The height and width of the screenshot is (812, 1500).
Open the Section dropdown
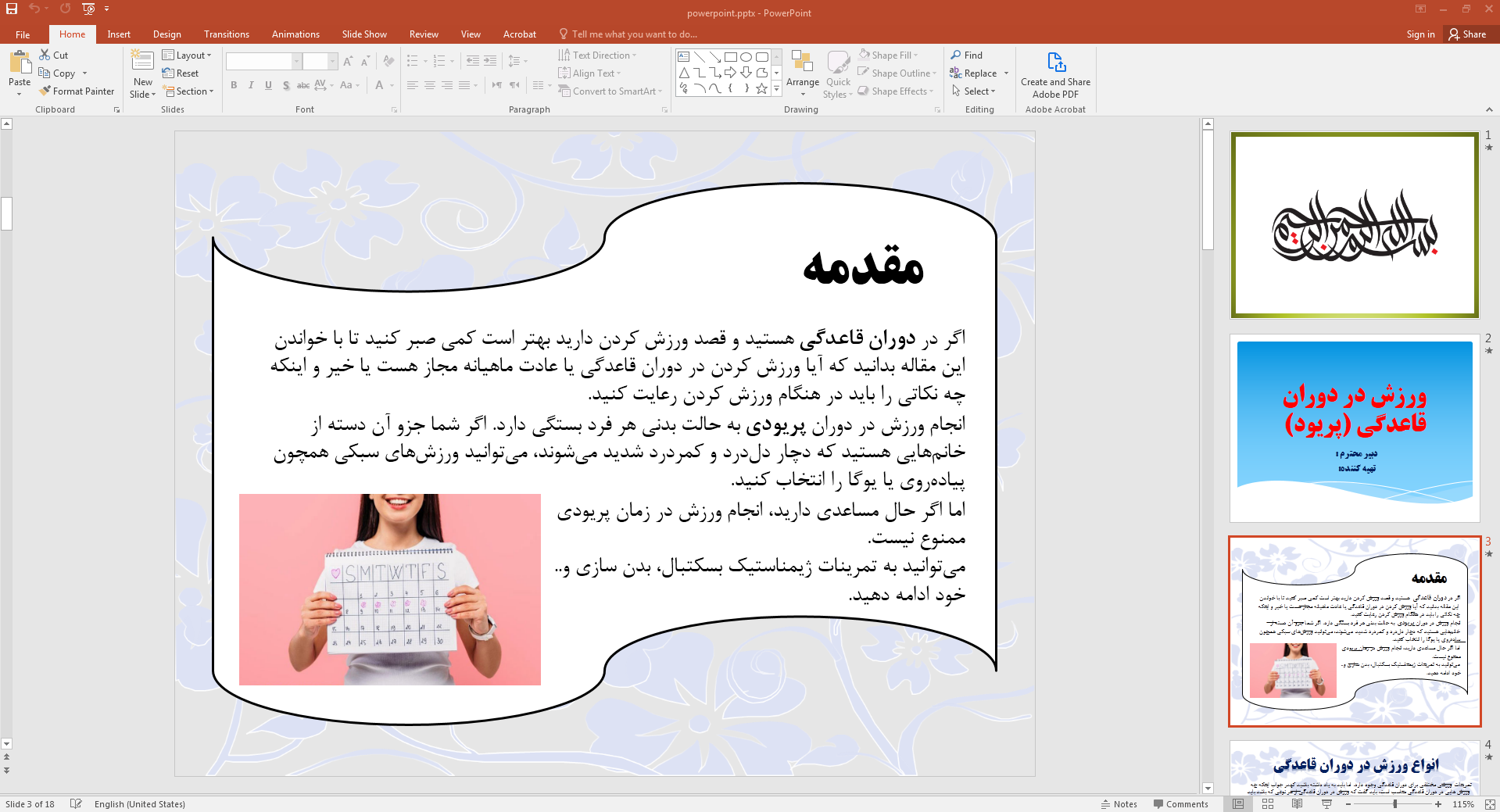[x=188, y=91]
